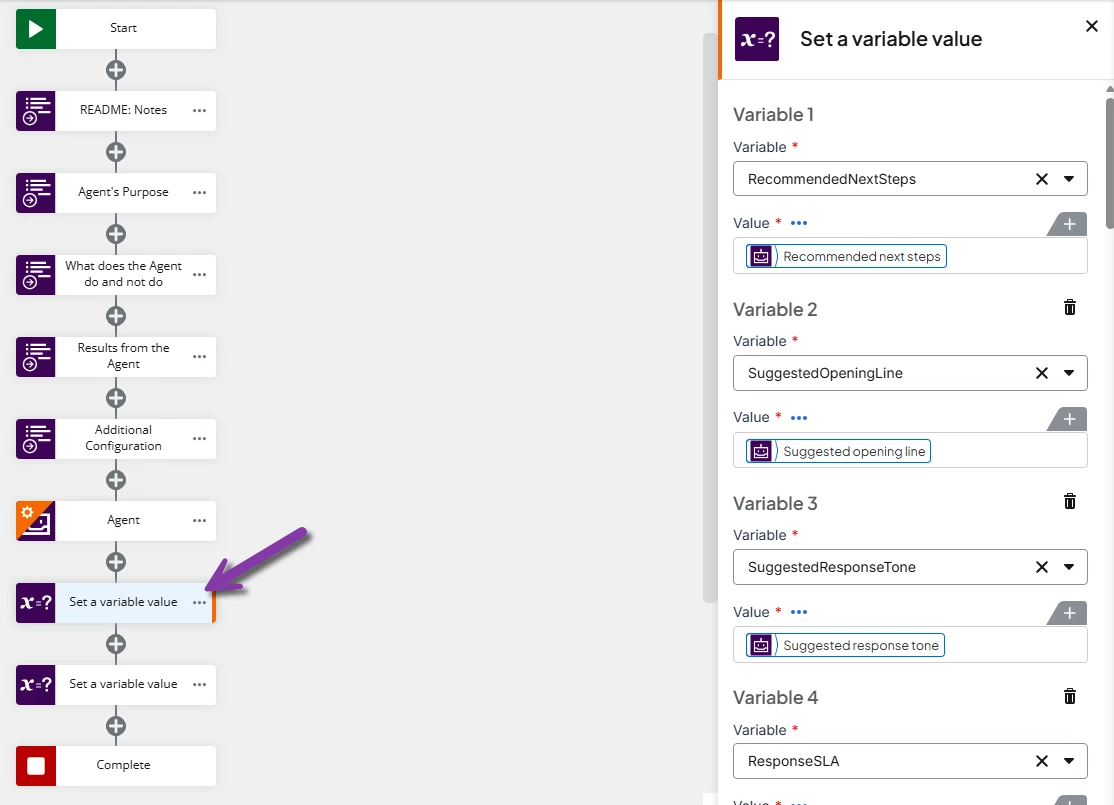Add a value to Variable 1 with plus button
Image resolution: width=1114 pixels, height=805 pixels.
pyautogui.click(x=1069, y=225)
